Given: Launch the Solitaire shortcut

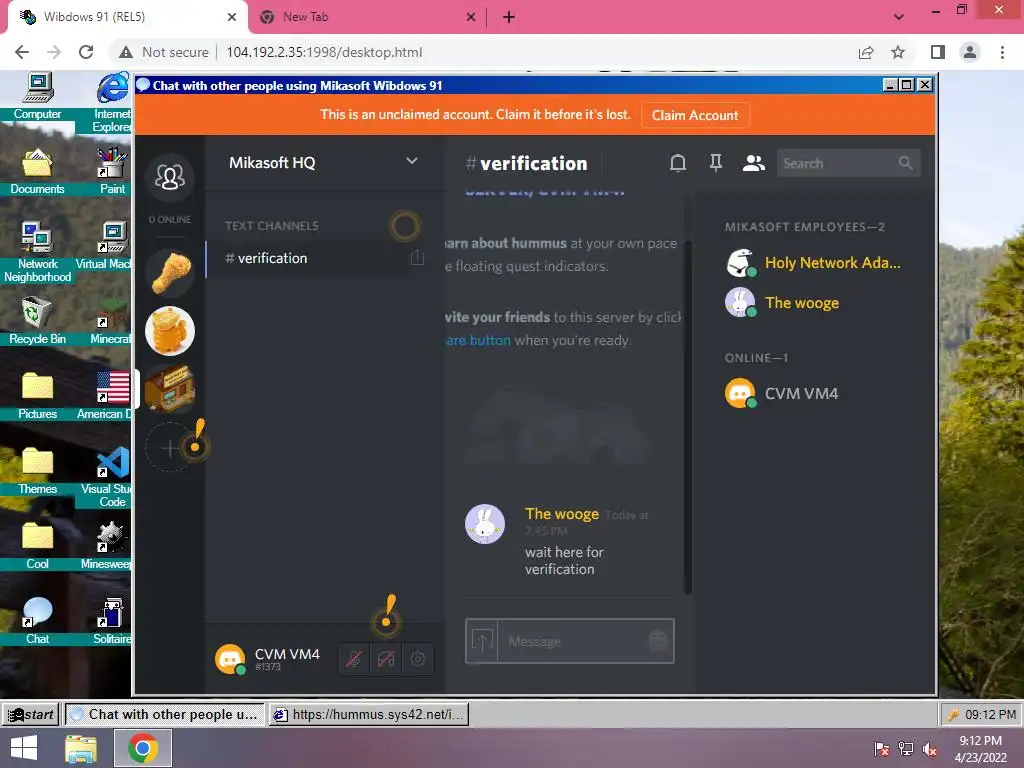Looking at the screenshot, I should pyautogui.click(x=111, y=622).
